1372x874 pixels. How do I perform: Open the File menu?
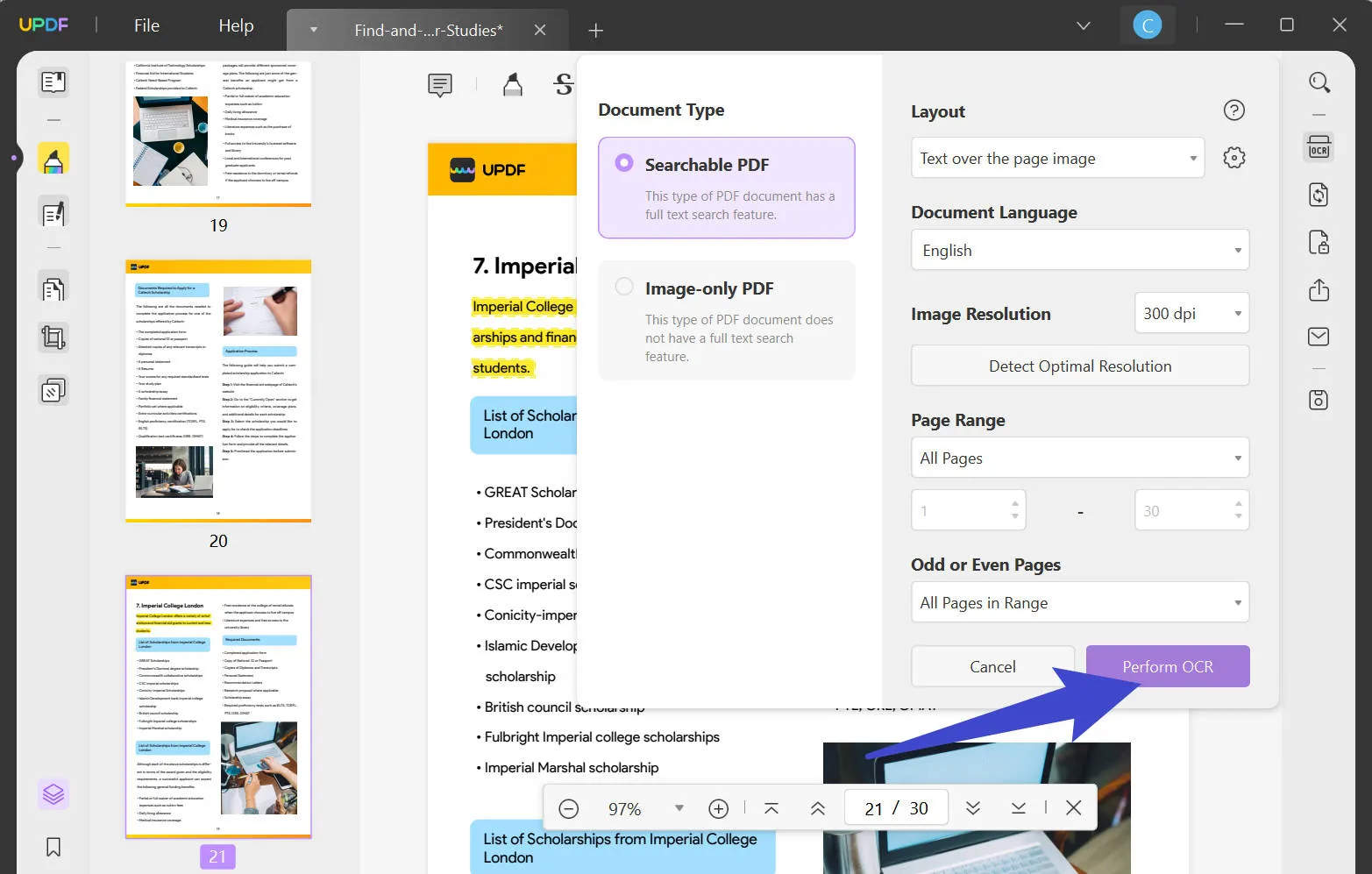pyautogui.click(x=146, y=25)
